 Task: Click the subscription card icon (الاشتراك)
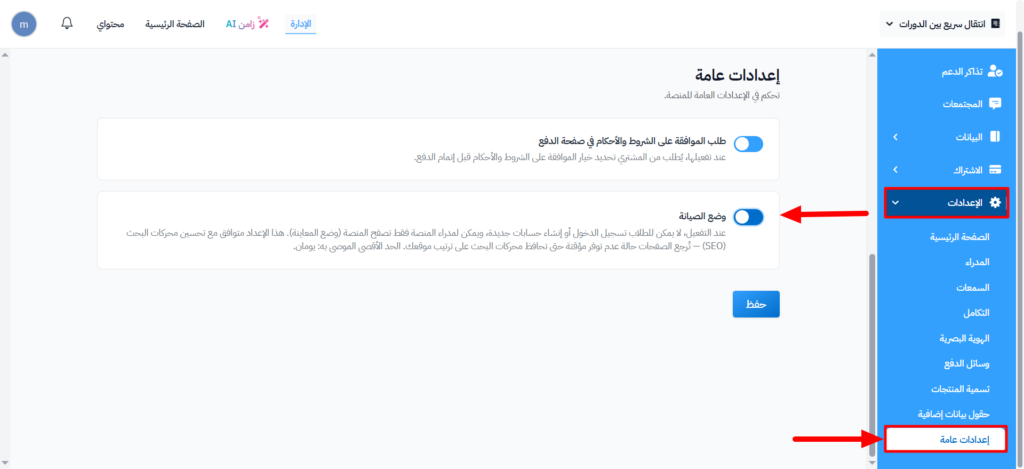(994, 170)
